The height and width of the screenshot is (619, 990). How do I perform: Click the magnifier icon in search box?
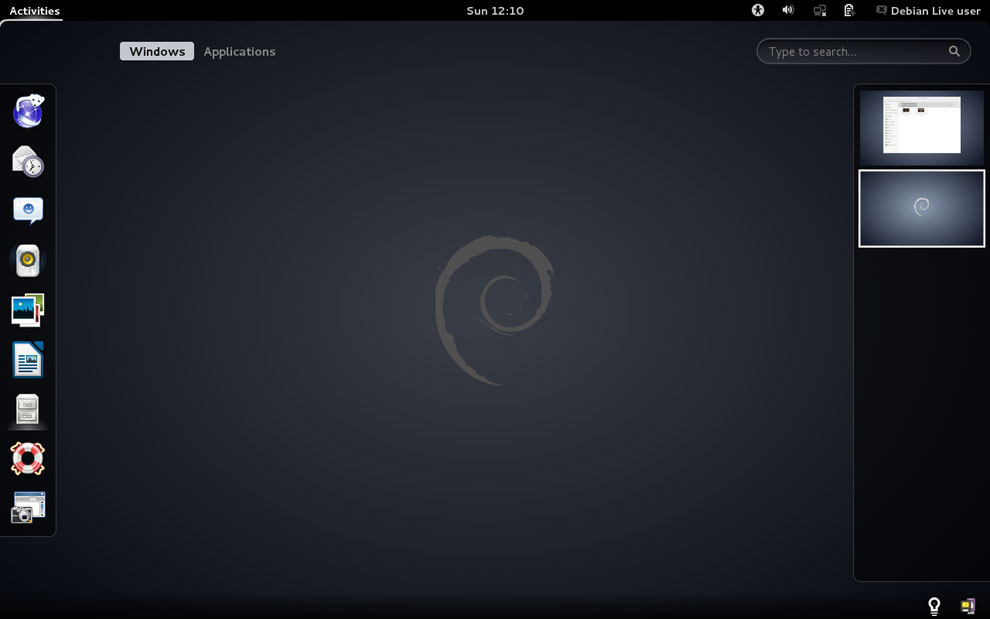pos(954,51)
